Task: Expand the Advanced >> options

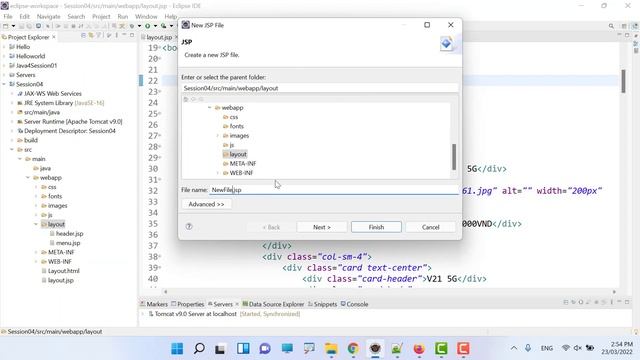Action: [x=206, y=204]
